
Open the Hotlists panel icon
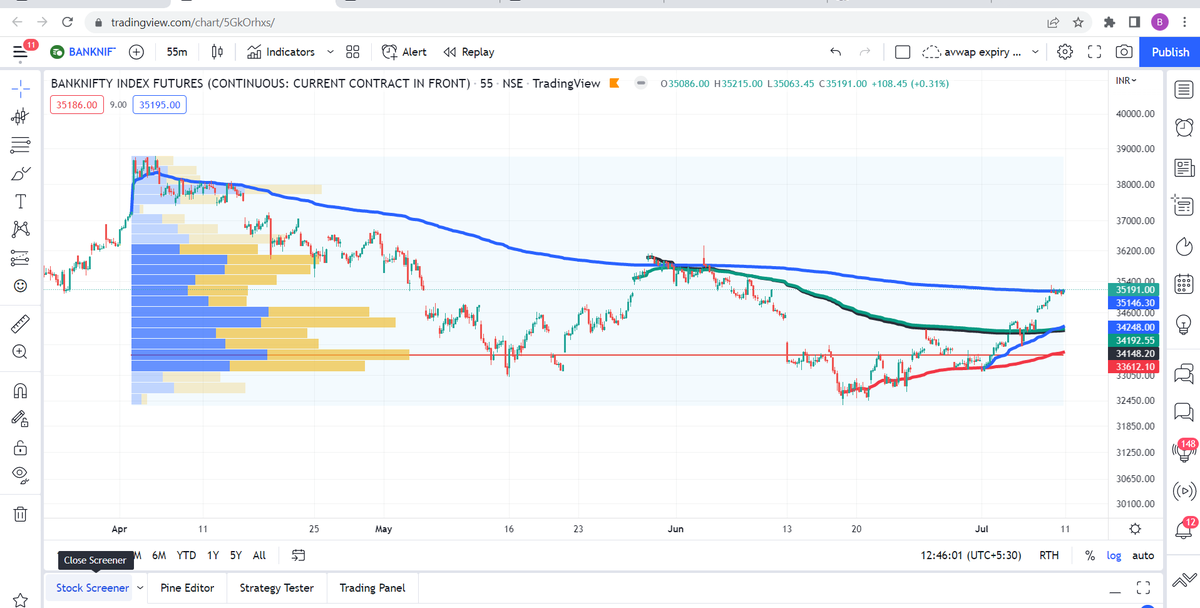point(1184,245)
